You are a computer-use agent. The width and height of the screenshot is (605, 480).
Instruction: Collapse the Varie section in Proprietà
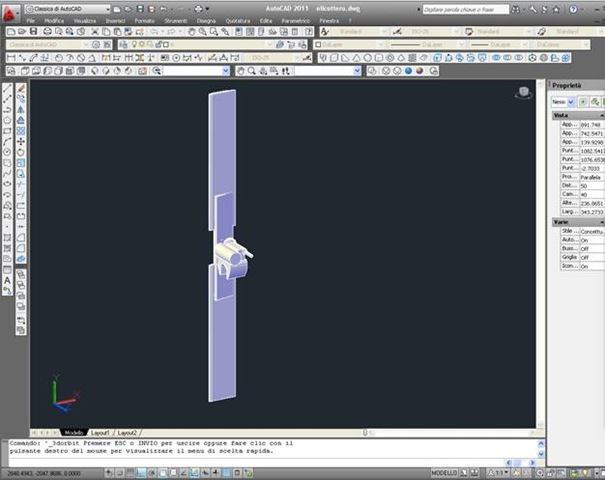click(602, 222)
